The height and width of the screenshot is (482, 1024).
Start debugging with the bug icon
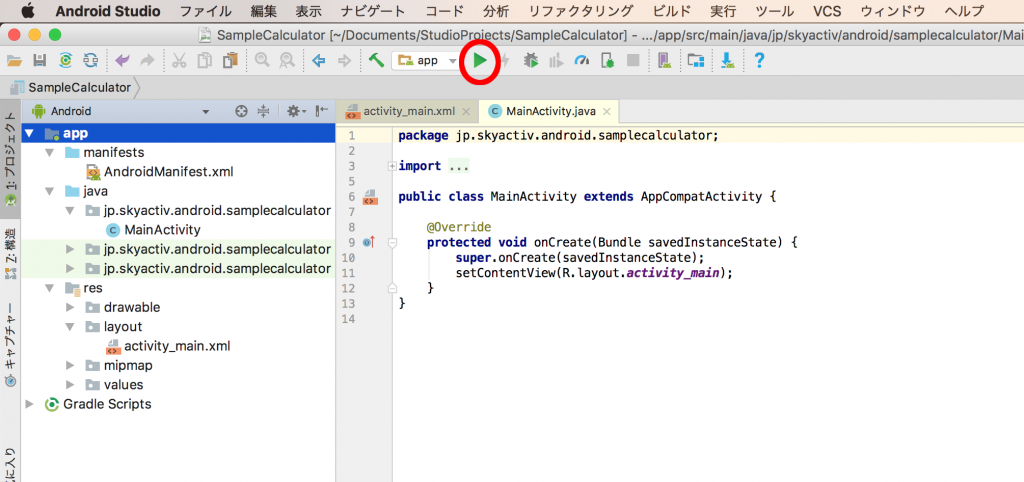[532, 61]
